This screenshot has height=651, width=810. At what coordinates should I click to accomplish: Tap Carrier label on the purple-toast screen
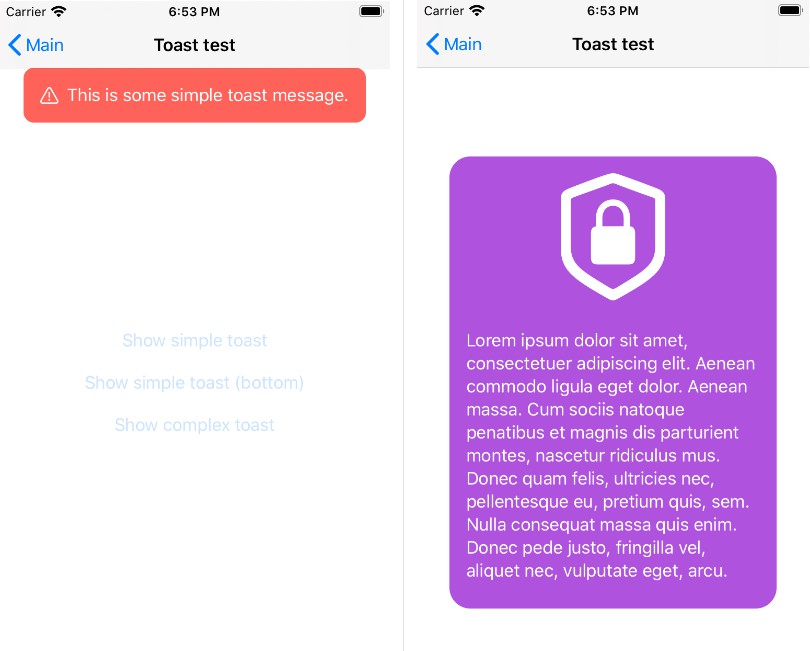pos(444,10)
